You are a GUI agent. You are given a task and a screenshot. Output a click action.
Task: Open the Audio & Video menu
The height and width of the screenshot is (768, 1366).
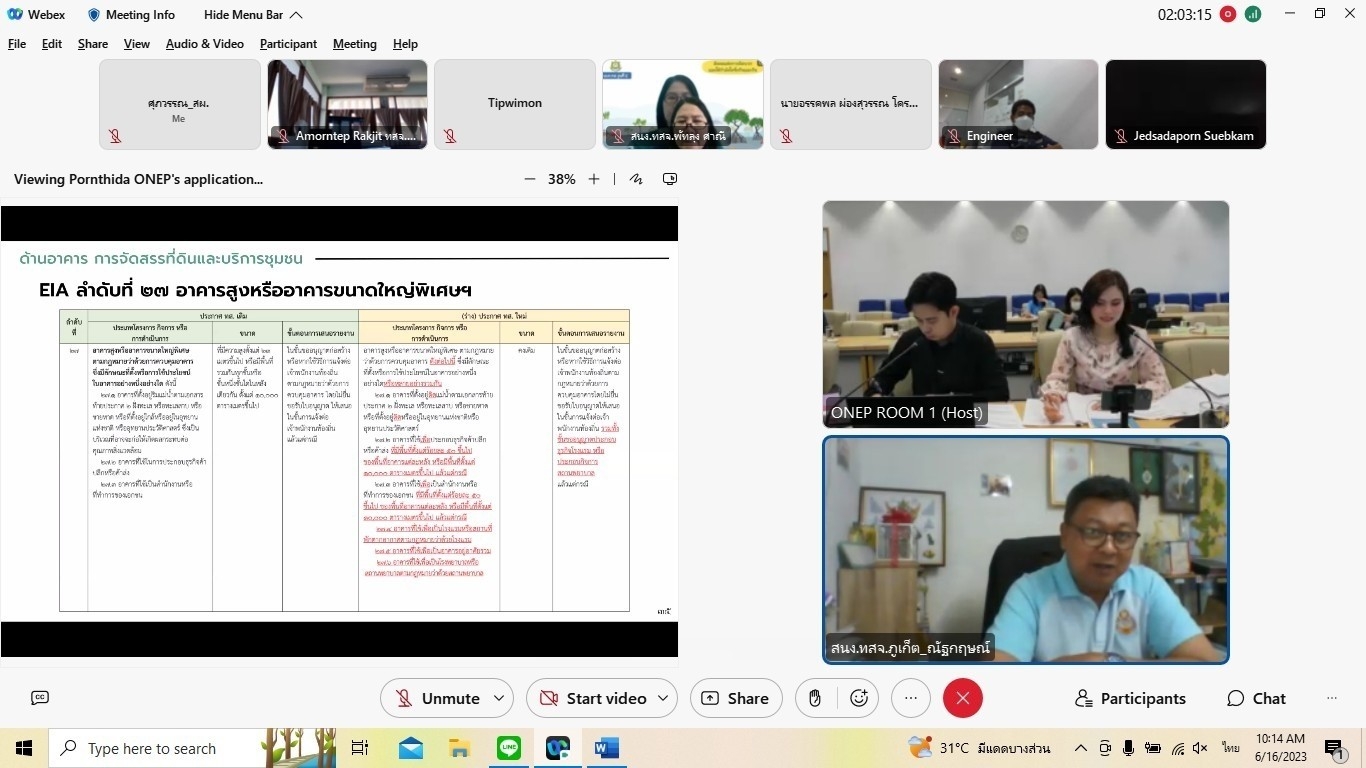pos(204,44)
